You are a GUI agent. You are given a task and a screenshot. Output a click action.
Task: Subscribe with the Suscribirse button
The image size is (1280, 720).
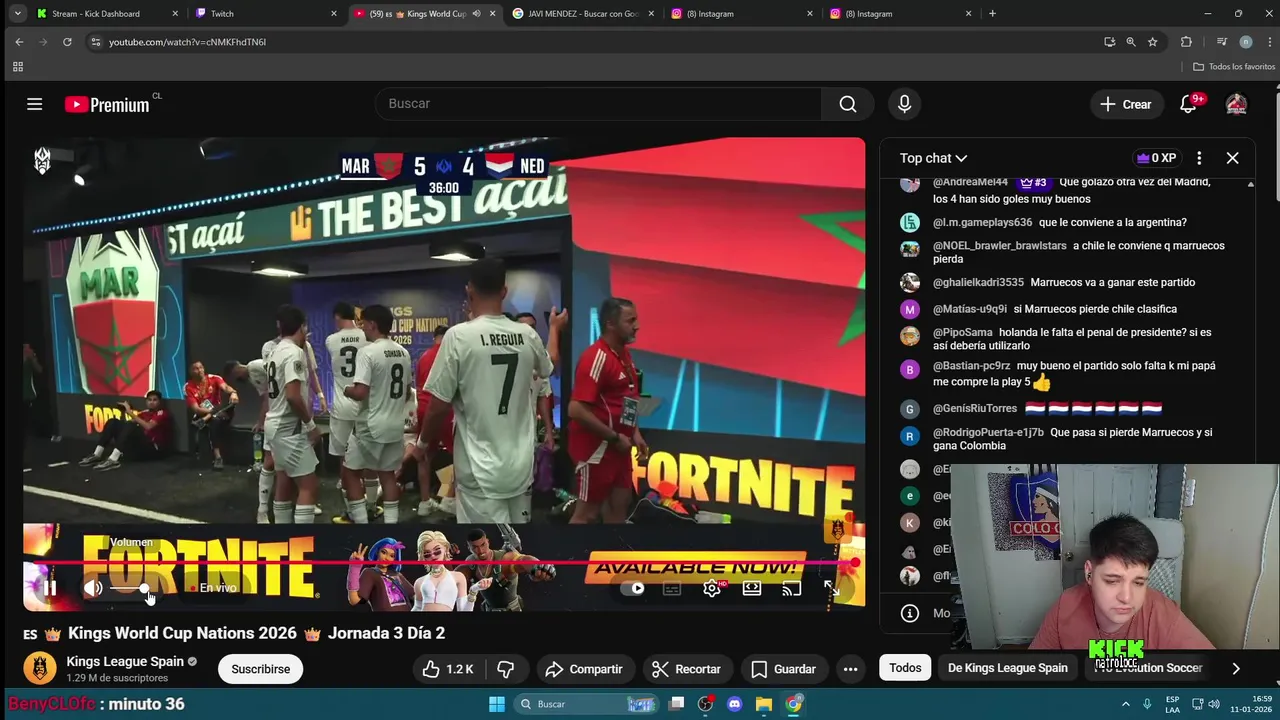261,669
